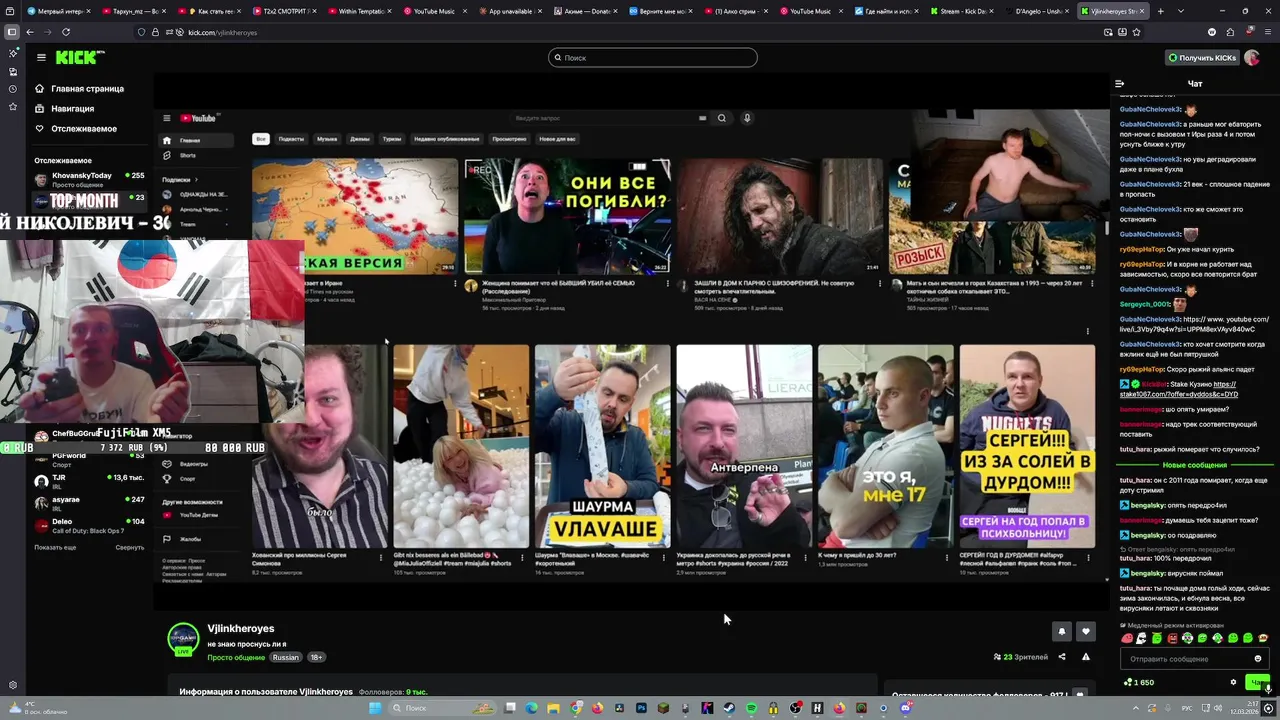Screen dimensions: 1280x720
Task: Open File Explorer from taskbar
Action: tap(553, 708)
